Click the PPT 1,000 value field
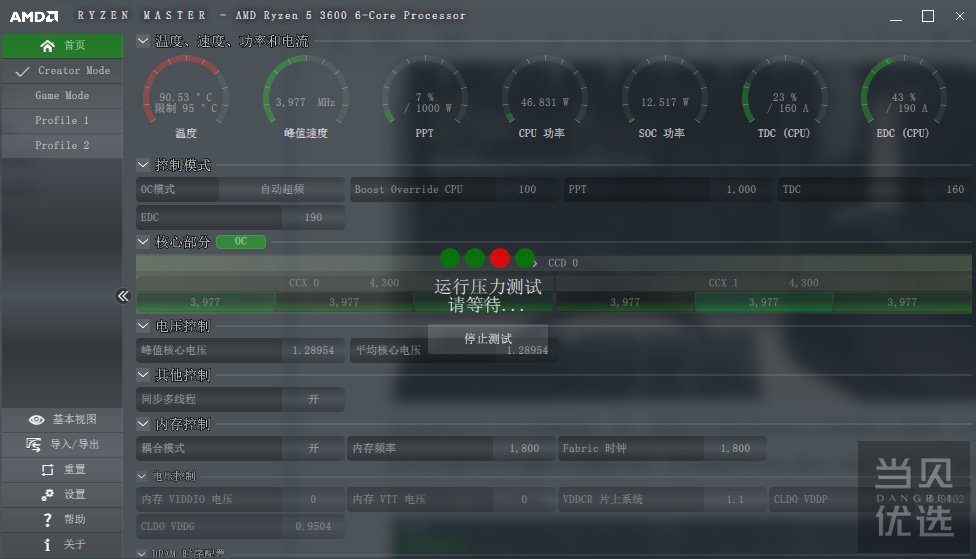 [741, 189]
